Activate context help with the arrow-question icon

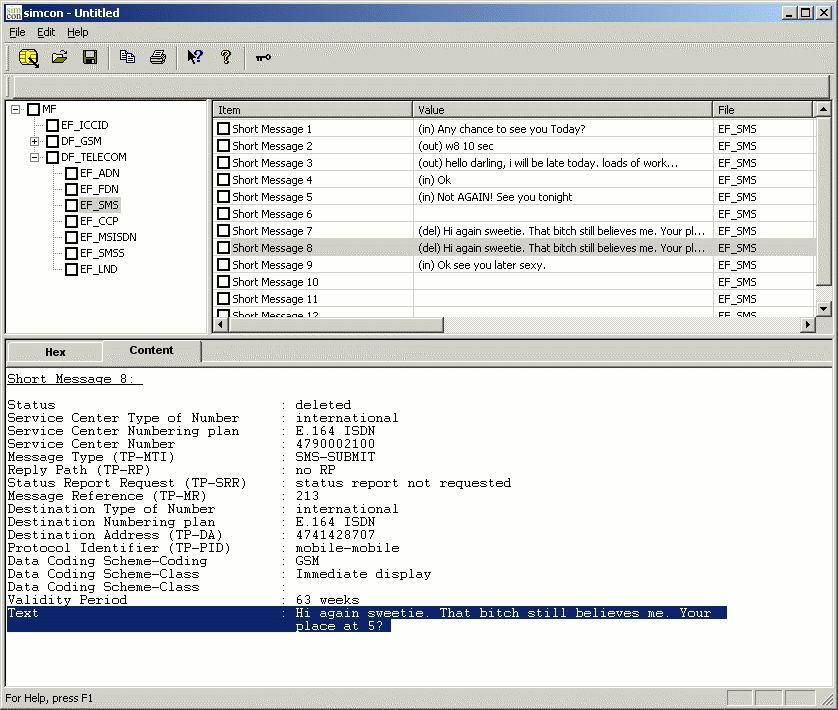[x=194, y=57]
